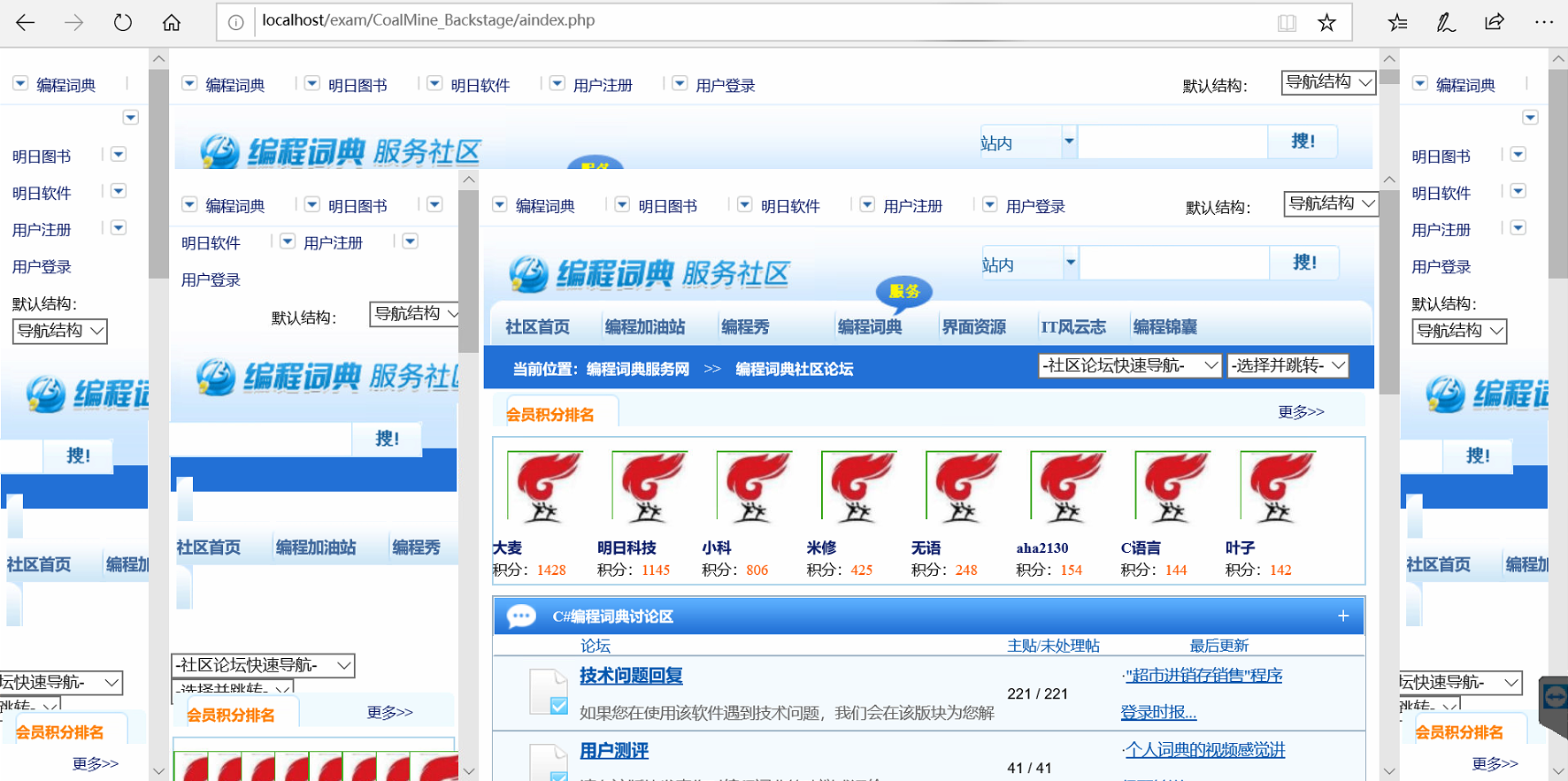
Task: Click arrow icon before 明日软件 in top frame
Action: coord(434,83)
